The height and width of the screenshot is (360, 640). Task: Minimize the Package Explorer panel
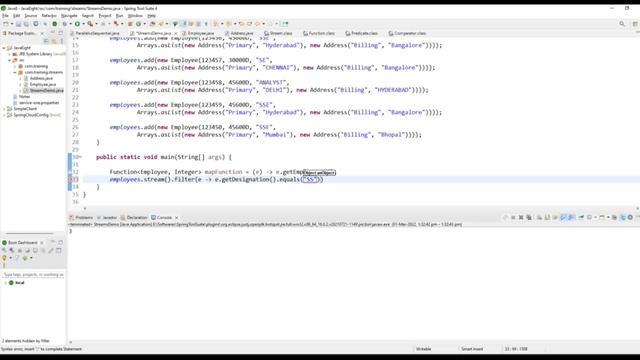click(53, 33)
